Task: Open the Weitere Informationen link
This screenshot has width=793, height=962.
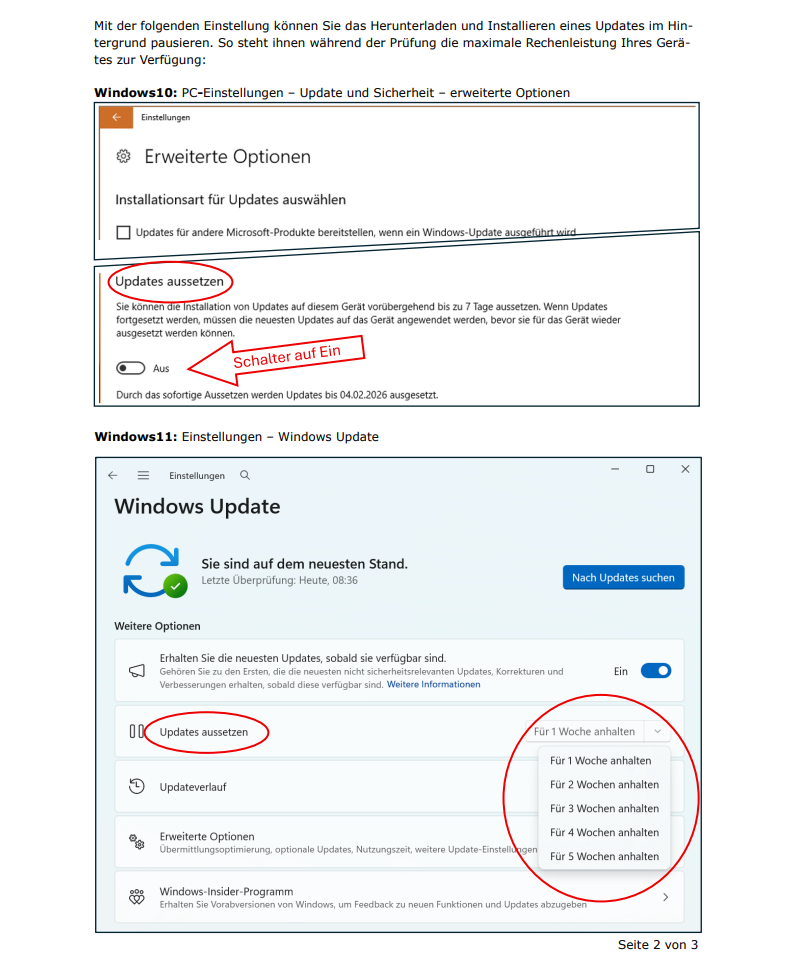Action: pos(433,685)
